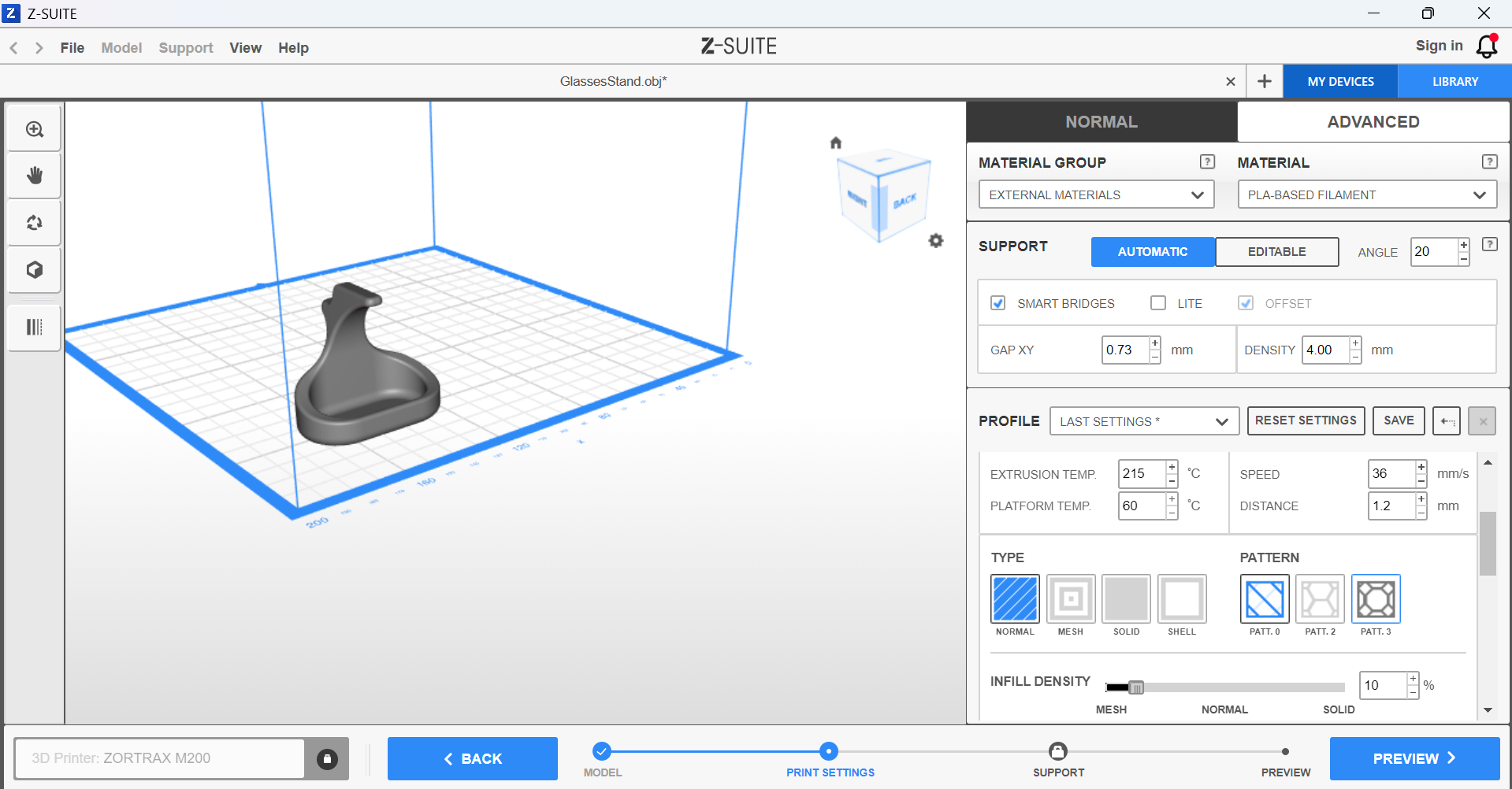
Task: Choose infill pattern Patt. 3
Action: click(x=1376, y=599)
